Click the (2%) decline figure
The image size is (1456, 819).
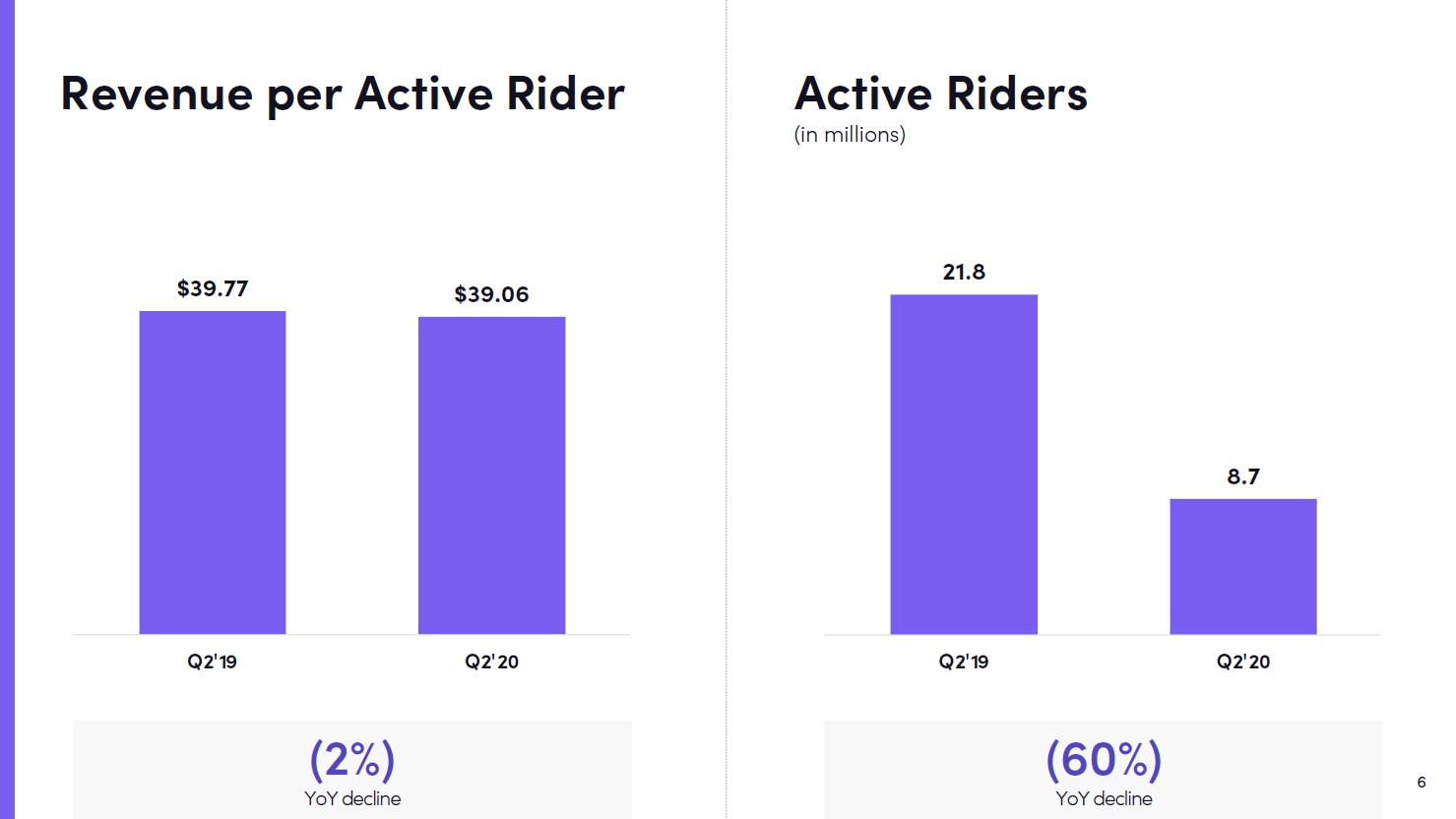(352, 760)
